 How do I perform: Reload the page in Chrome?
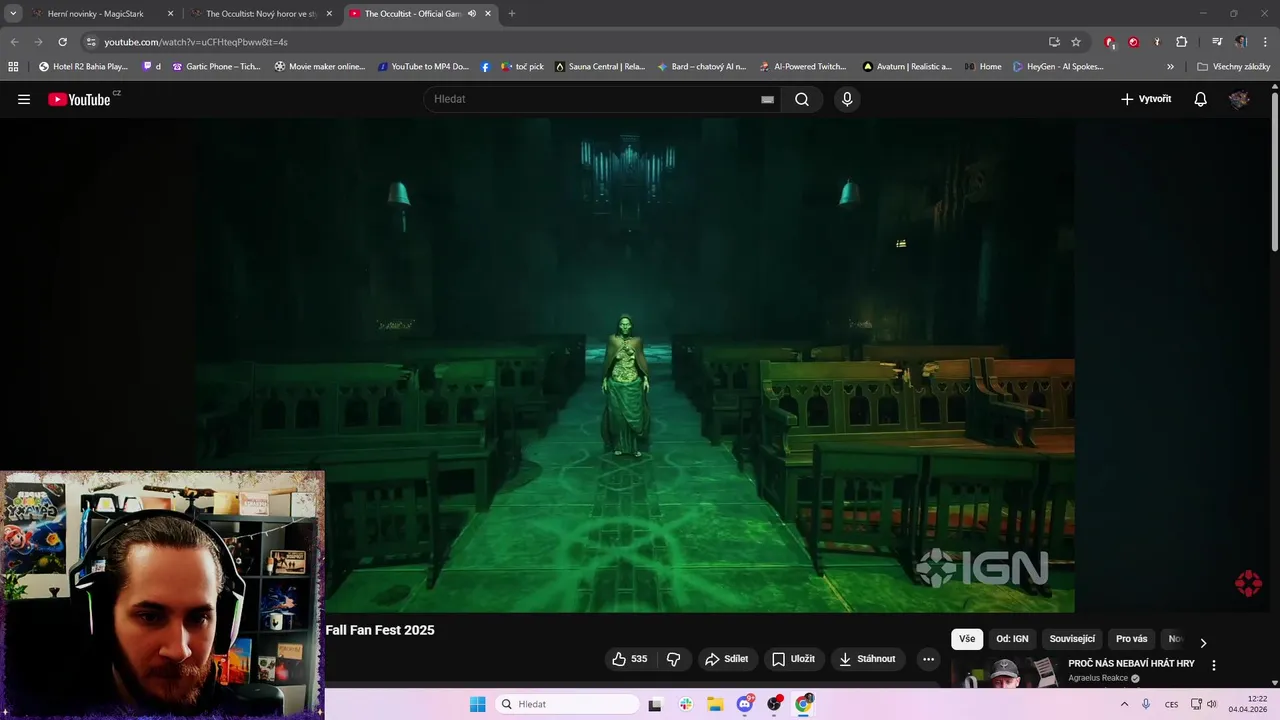[62, 42]
